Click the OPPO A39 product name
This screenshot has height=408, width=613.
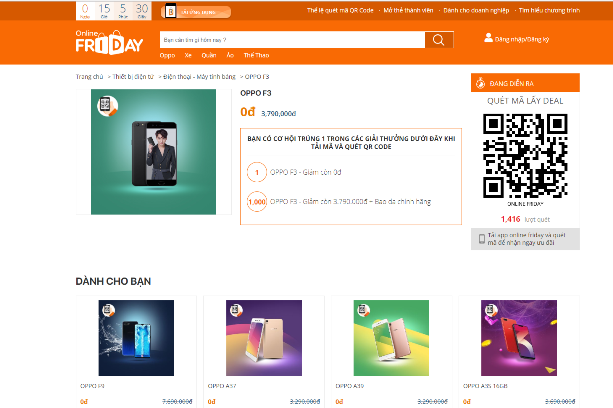350,386
